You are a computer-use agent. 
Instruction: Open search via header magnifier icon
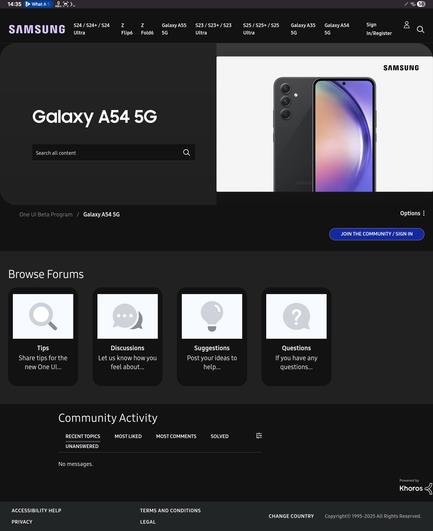(x=420, y=29)
